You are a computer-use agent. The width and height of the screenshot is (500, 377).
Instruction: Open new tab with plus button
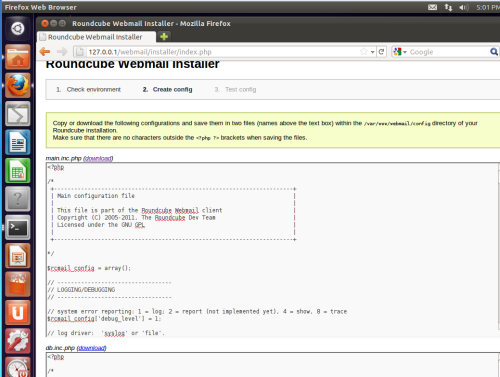coord(164,36)
